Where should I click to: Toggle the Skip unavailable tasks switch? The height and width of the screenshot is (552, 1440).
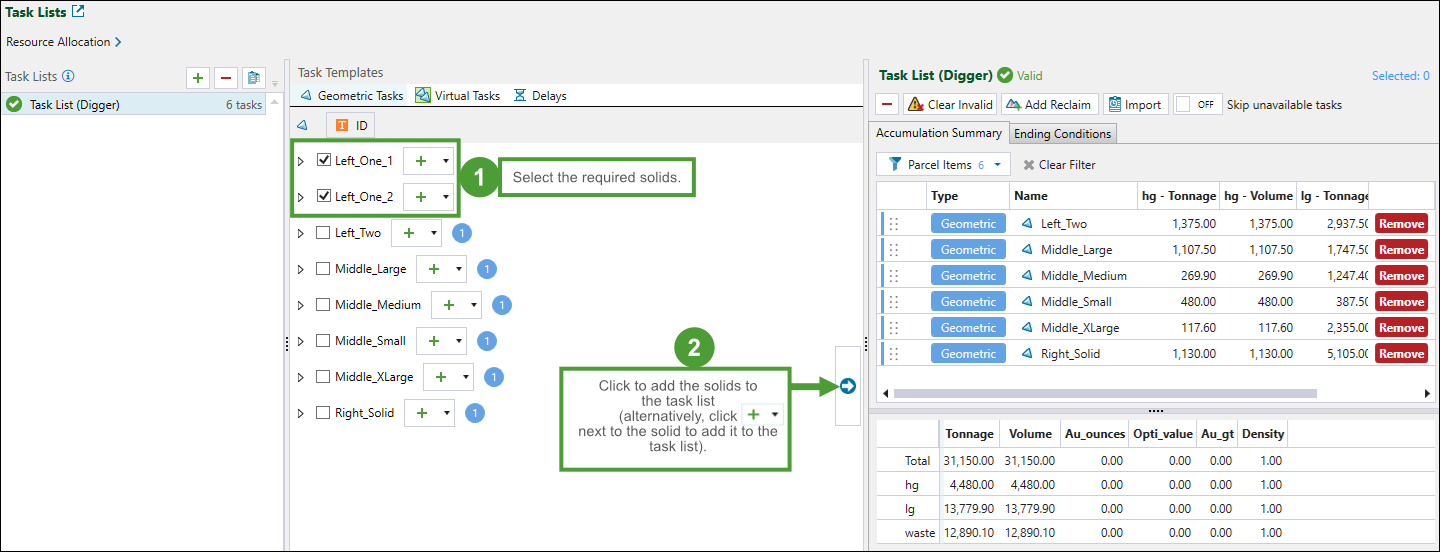(x=1197, y=105)
